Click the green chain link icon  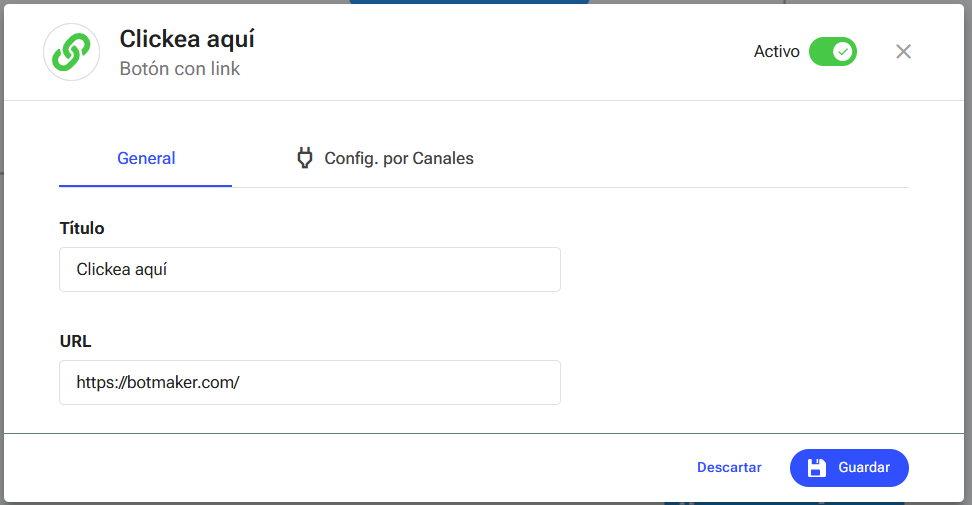click(x=71, y=52)
